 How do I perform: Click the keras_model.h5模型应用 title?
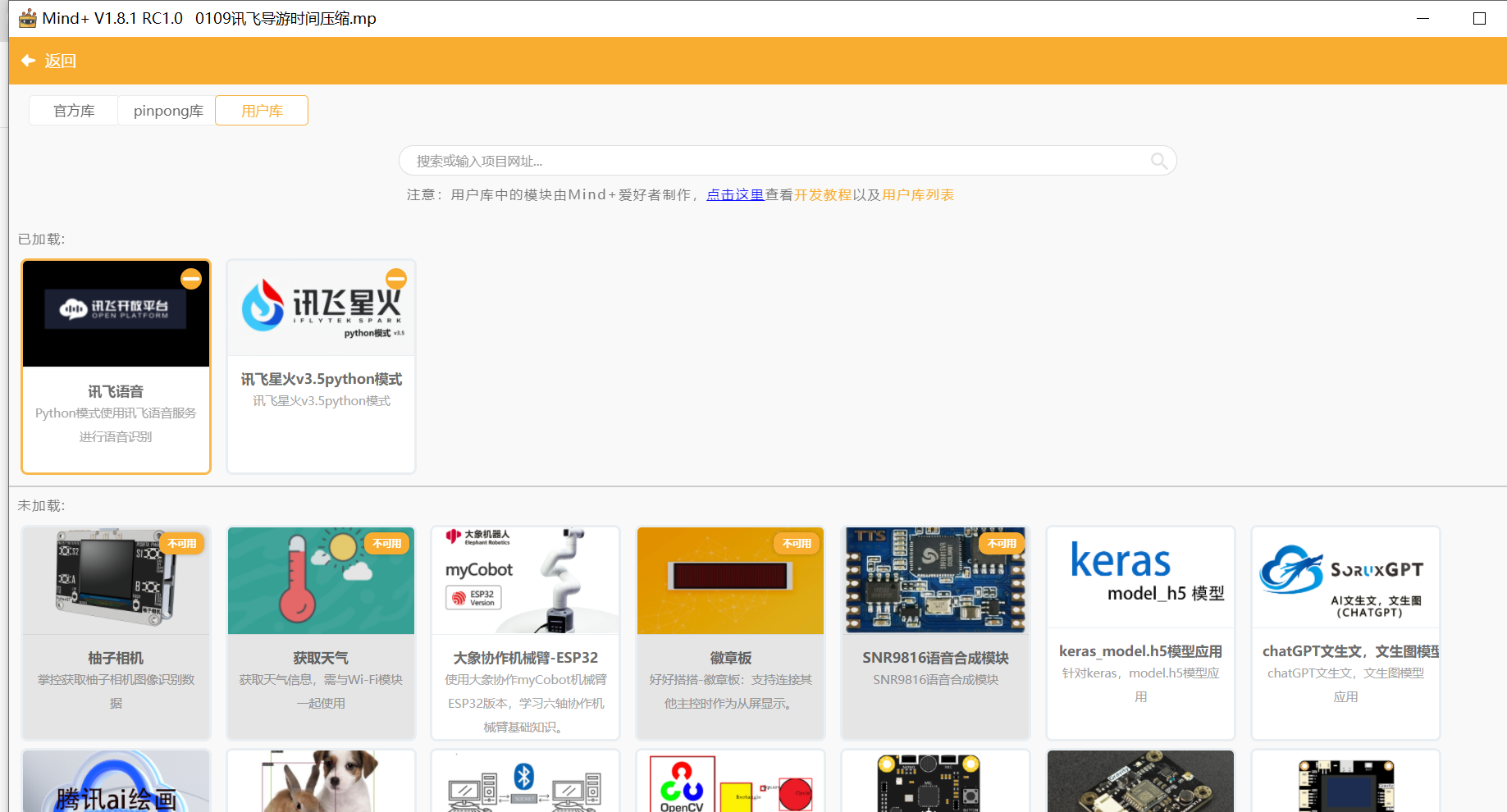[x=1140, y=651]
